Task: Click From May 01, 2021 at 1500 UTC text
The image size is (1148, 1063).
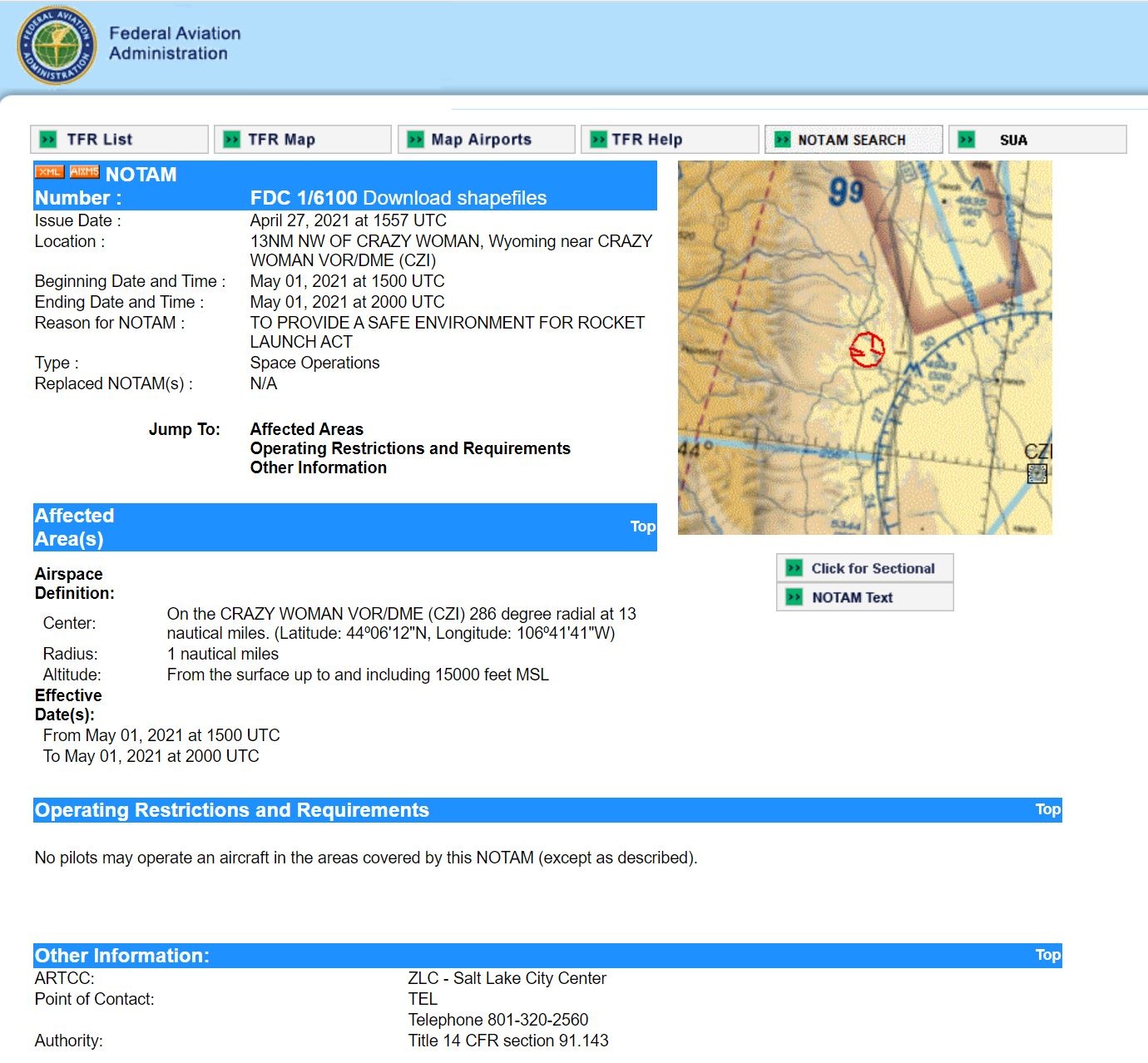Action: (x=161, y=735)
